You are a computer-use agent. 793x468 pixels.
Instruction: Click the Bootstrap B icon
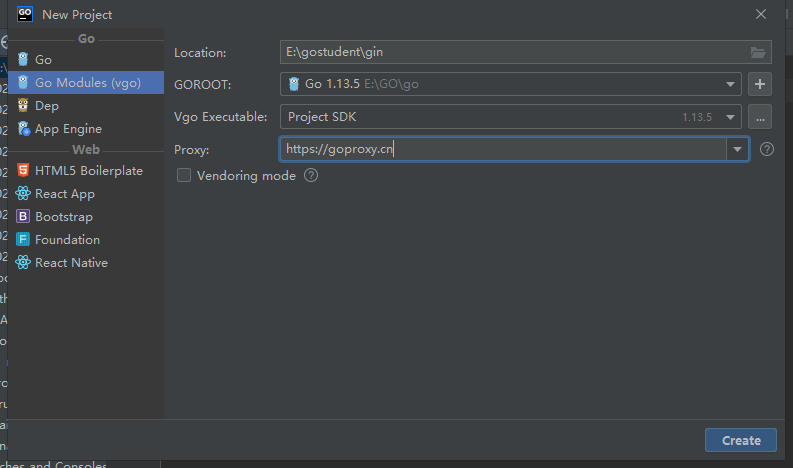tap(23, 216)
